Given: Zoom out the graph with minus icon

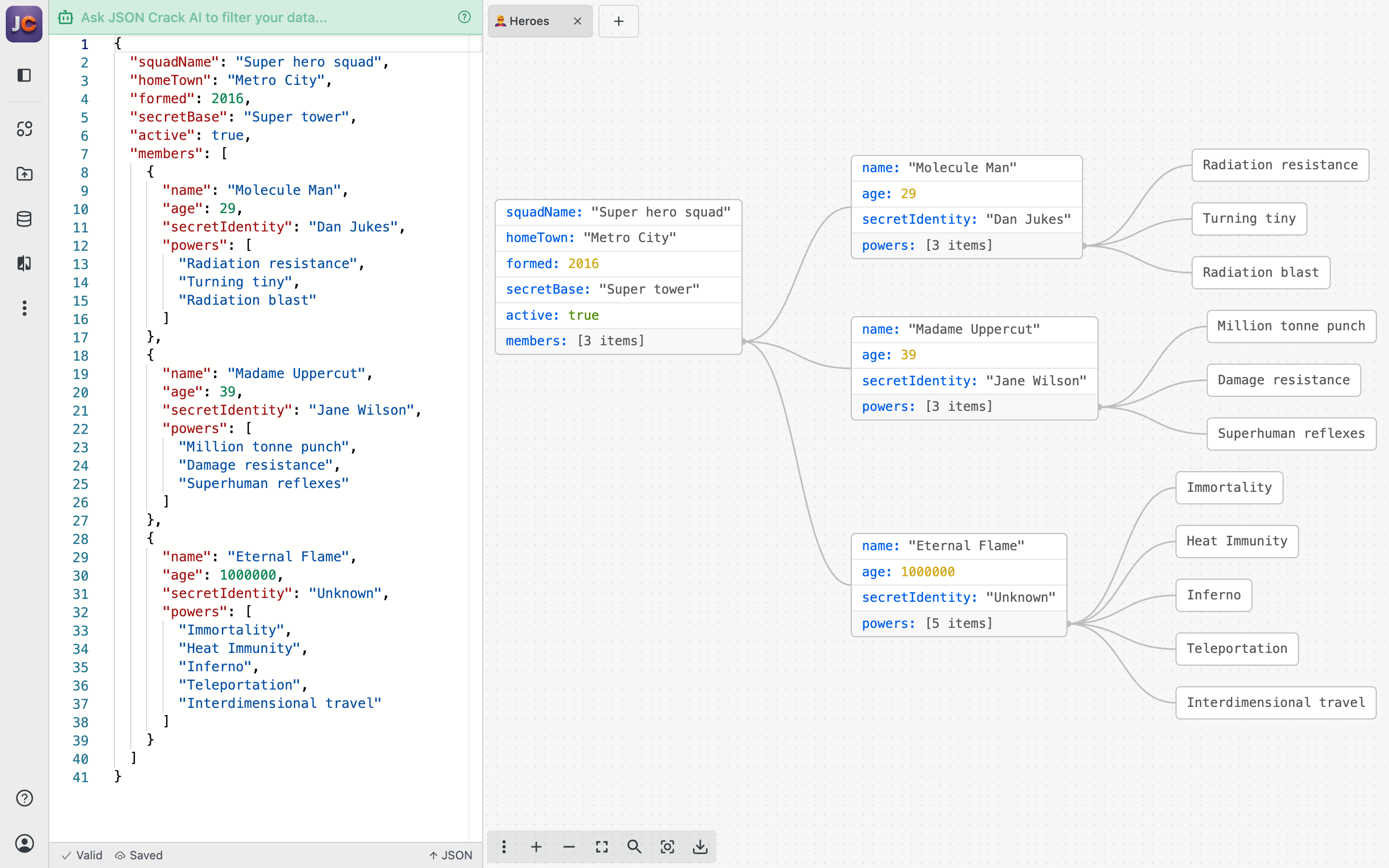Looking at the screenshot, I should coord(569,847).
